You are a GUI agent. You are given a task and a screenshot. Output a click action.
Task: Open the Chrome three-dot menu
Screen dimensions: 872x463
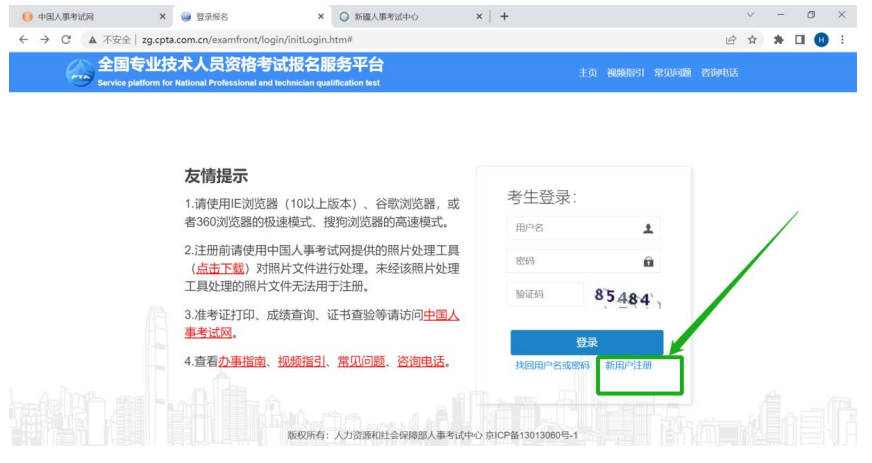click(x=843, y=39)
